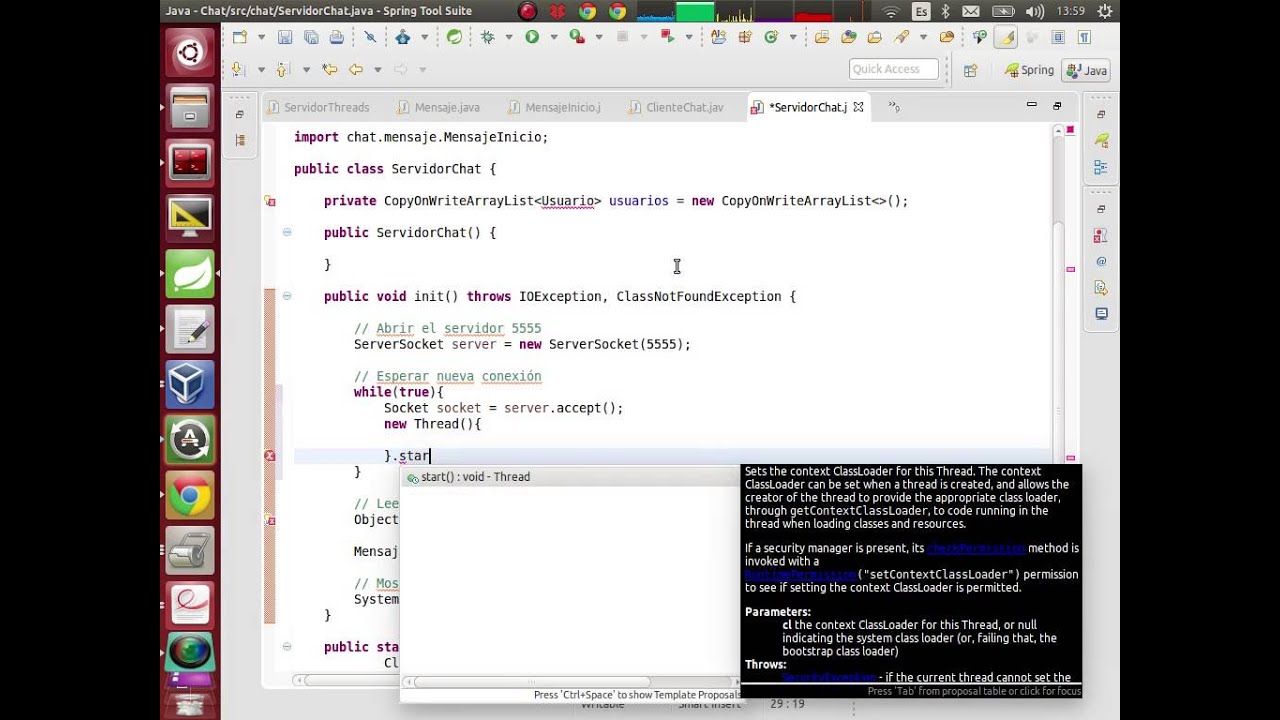Minimize the editor area
Viewport: 1280px width, 720px height.
coord(1031,105)
